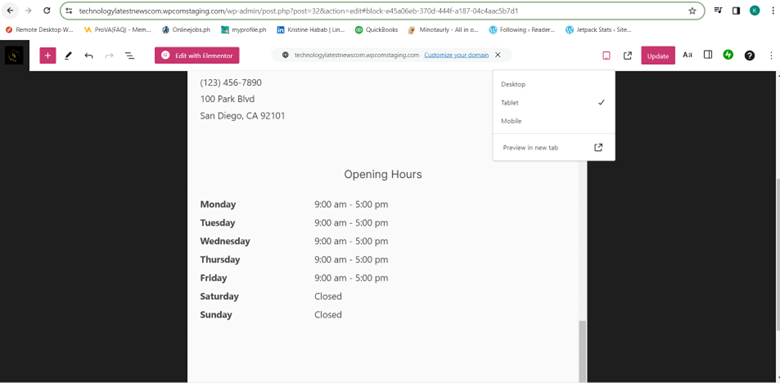Open the ProVA(FAQ) bookmark
Screen dimensions: 780x387
tap(117, 30)
